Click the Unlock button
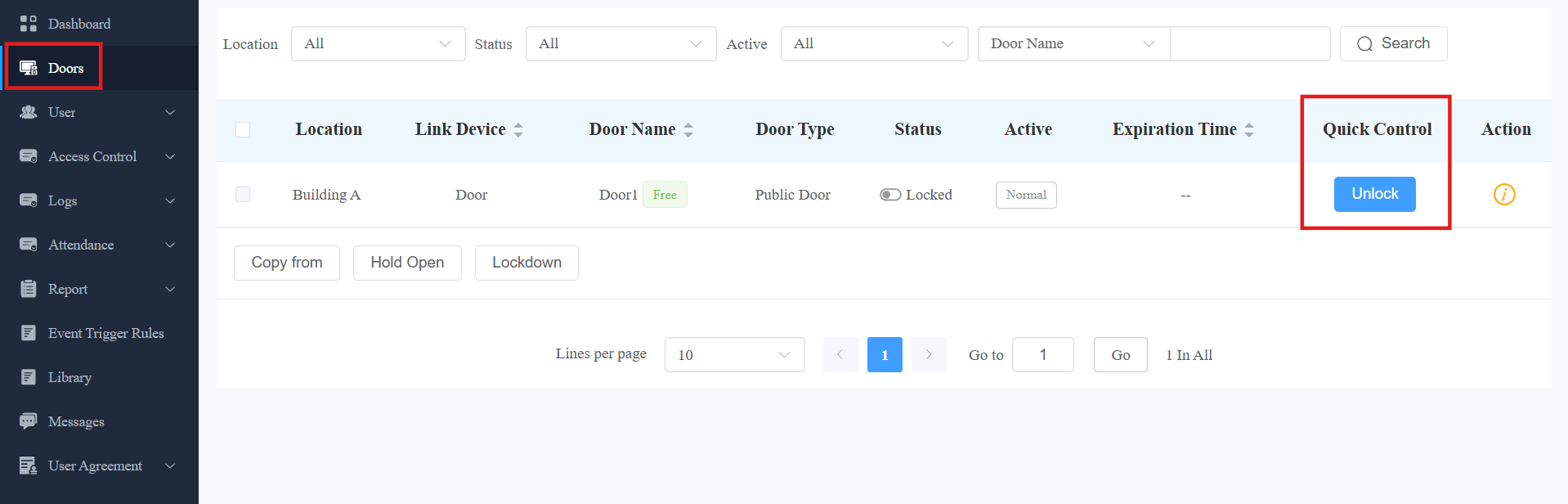 [x=1375, y=194]
